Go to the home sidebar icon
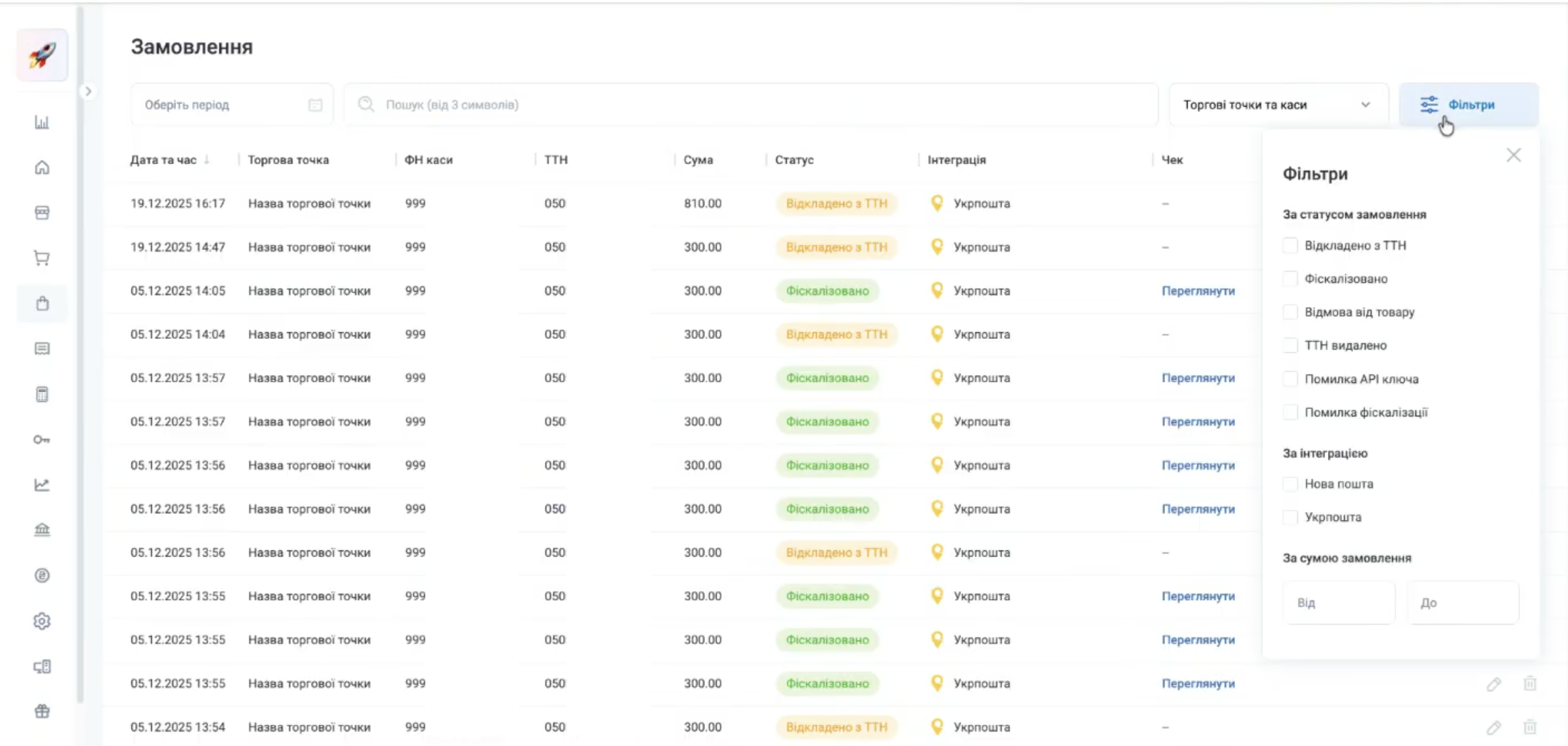The image size is (1568, 746). 42,168
